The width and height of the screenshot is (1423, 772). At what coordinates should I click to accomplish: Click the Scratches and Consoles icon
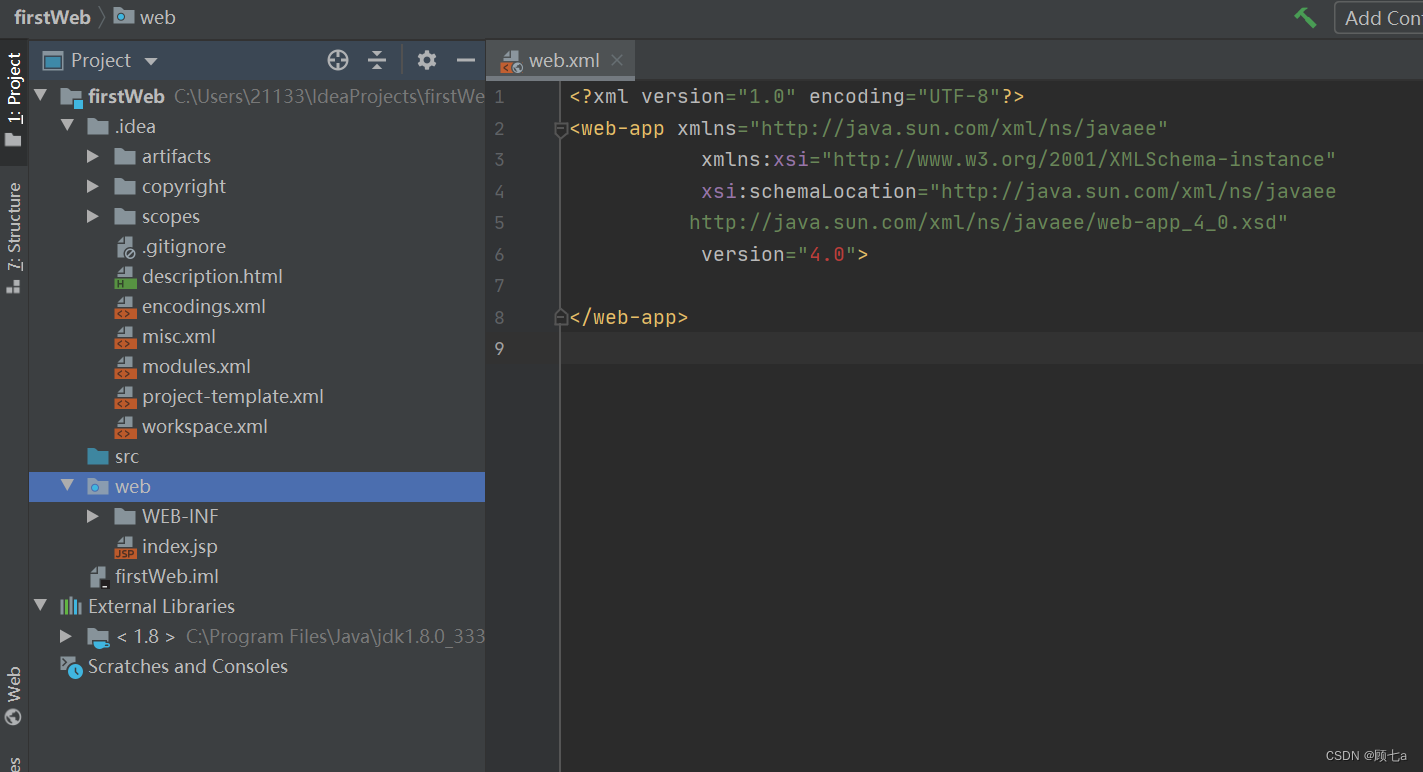[71, 667]
